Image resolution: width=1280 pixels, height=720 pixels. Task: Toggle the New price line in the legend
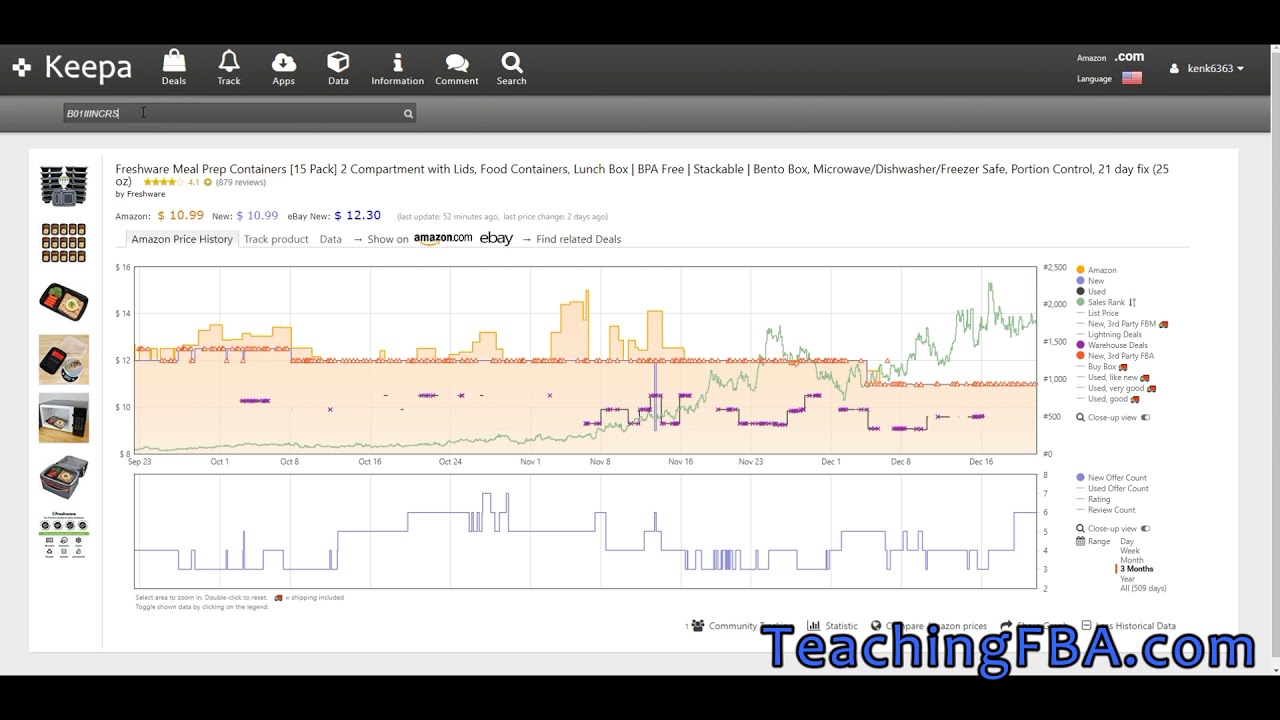(1090, 281)
